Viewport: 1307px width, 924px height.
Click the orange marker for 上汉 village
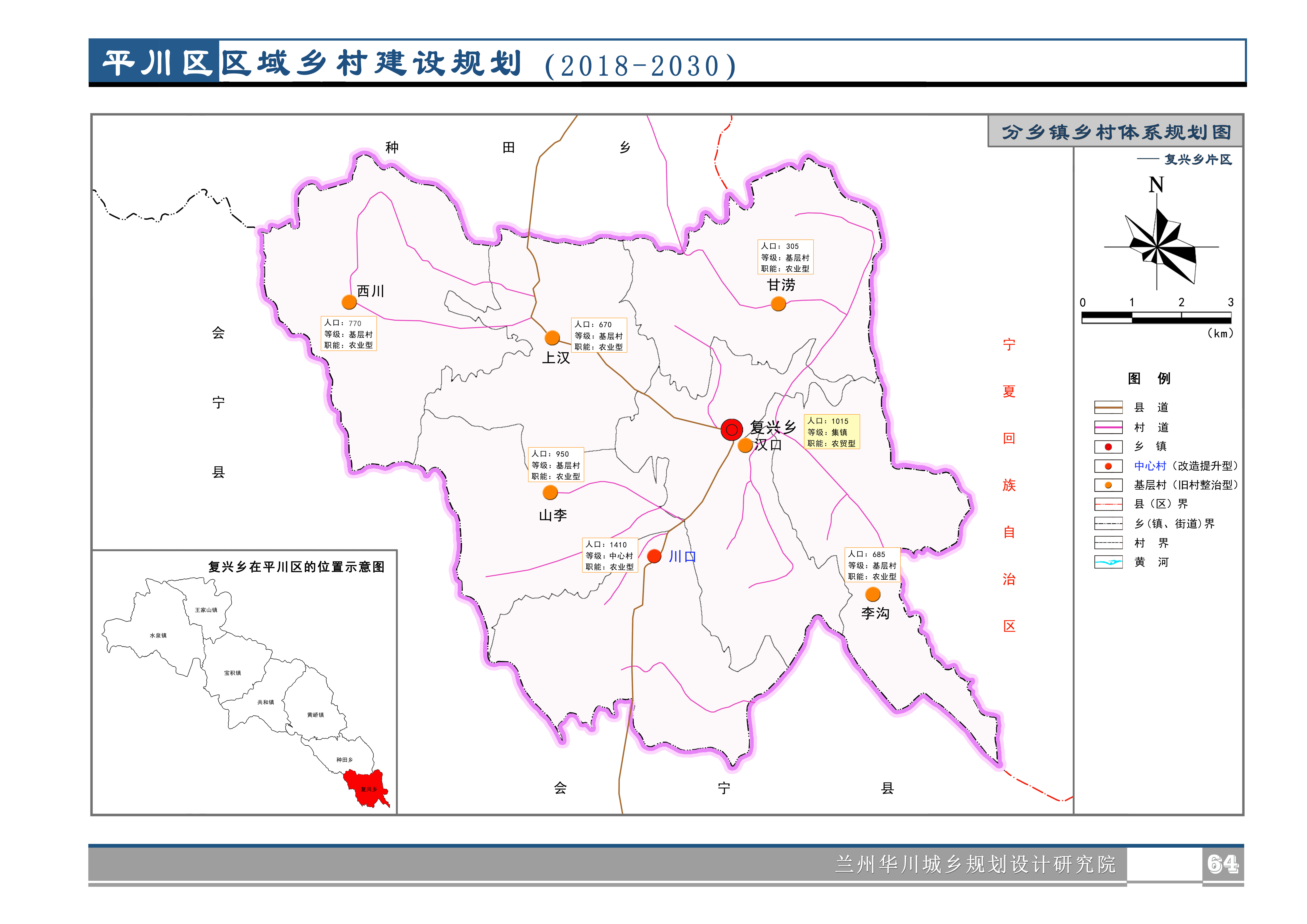point(552,338)
